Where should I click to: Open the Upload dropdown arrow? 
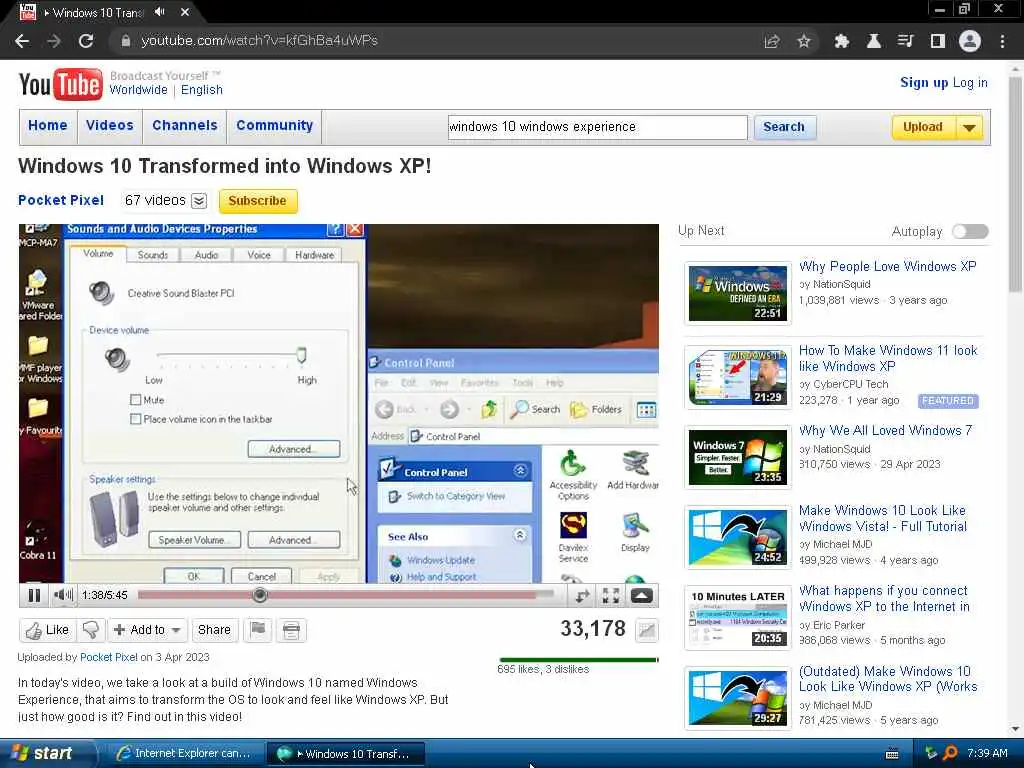[969, 127]
